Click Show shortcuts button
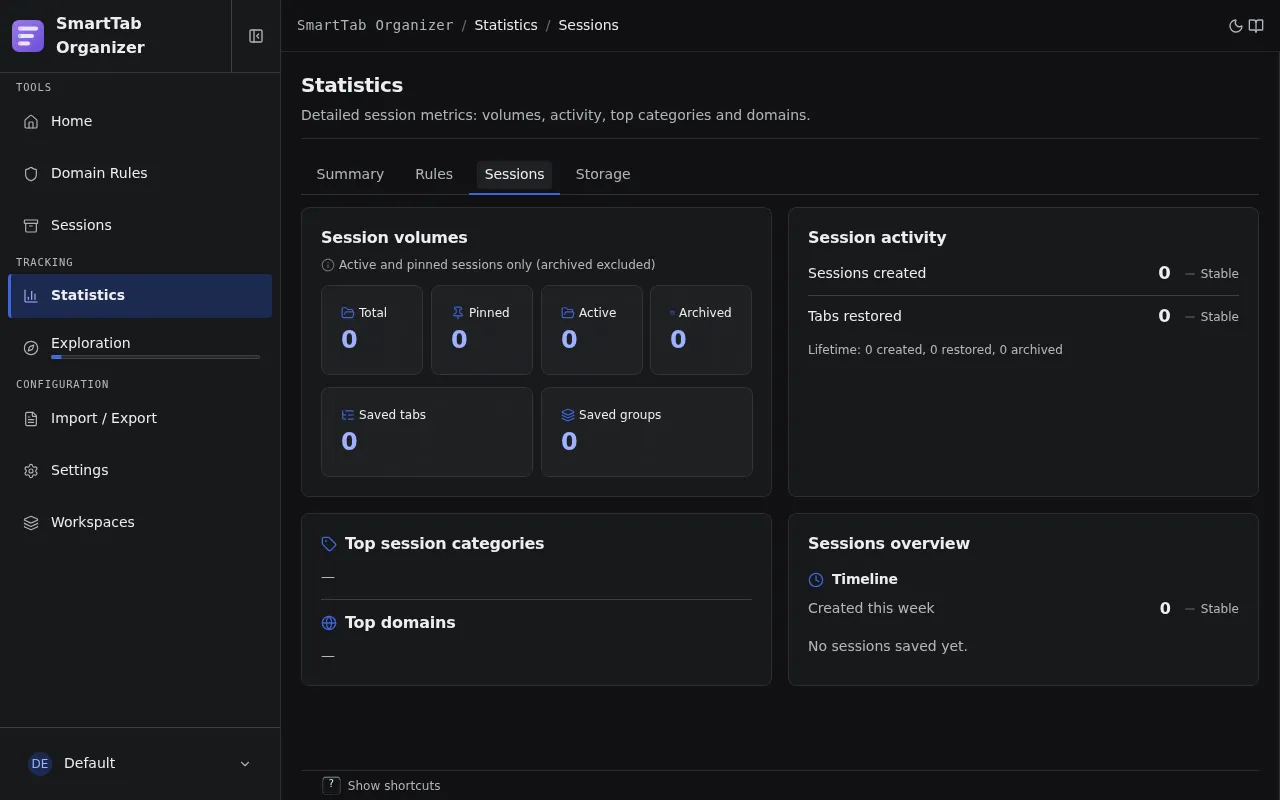Image resolution: width=1280 pixels, height=800 pixels. 381,785
